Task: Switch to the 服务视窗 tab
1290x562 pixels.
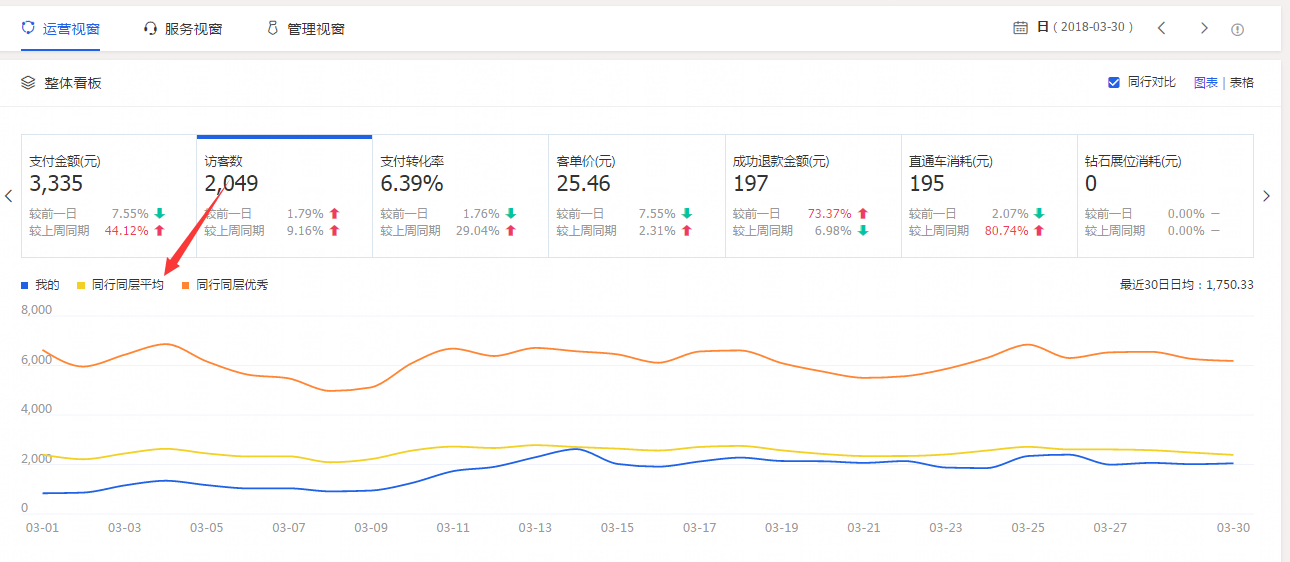Action: click(193, 29)
